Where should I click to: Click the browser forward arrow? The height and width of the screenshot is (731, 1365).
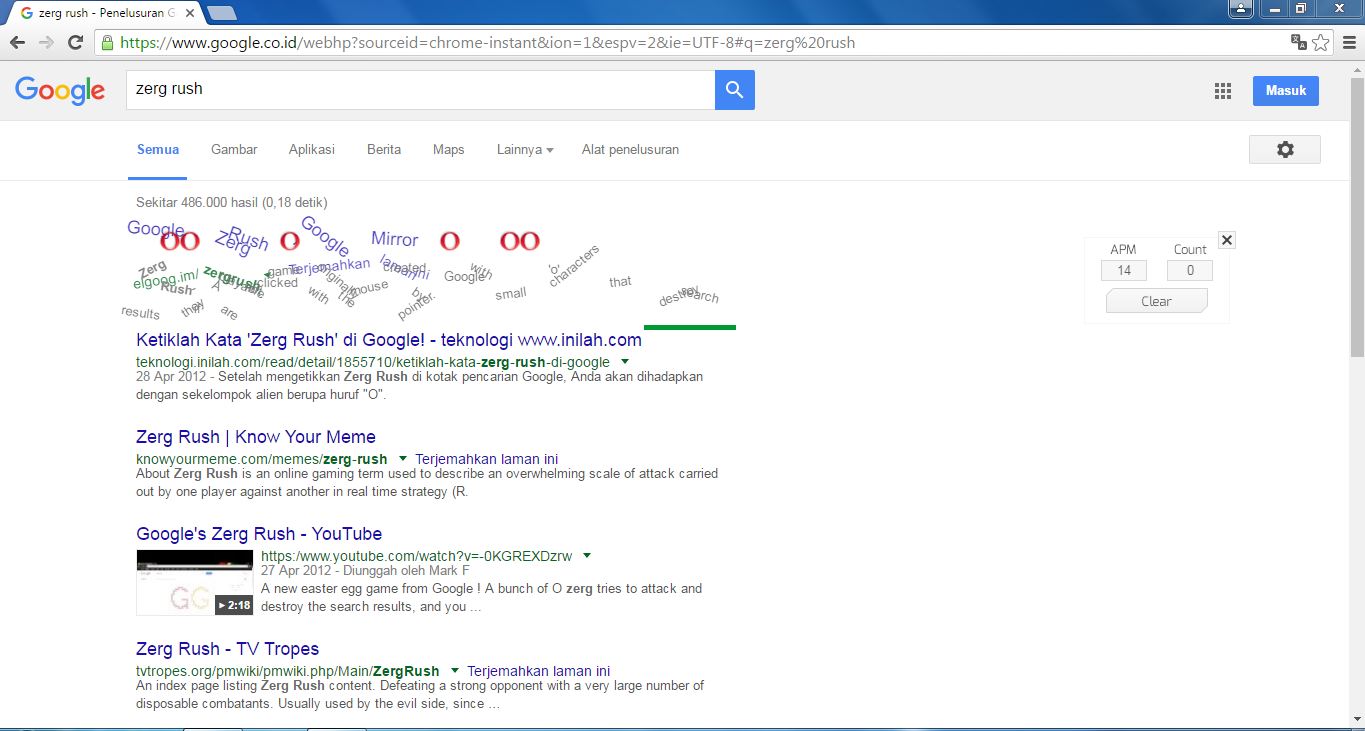[x=46, y=43]
